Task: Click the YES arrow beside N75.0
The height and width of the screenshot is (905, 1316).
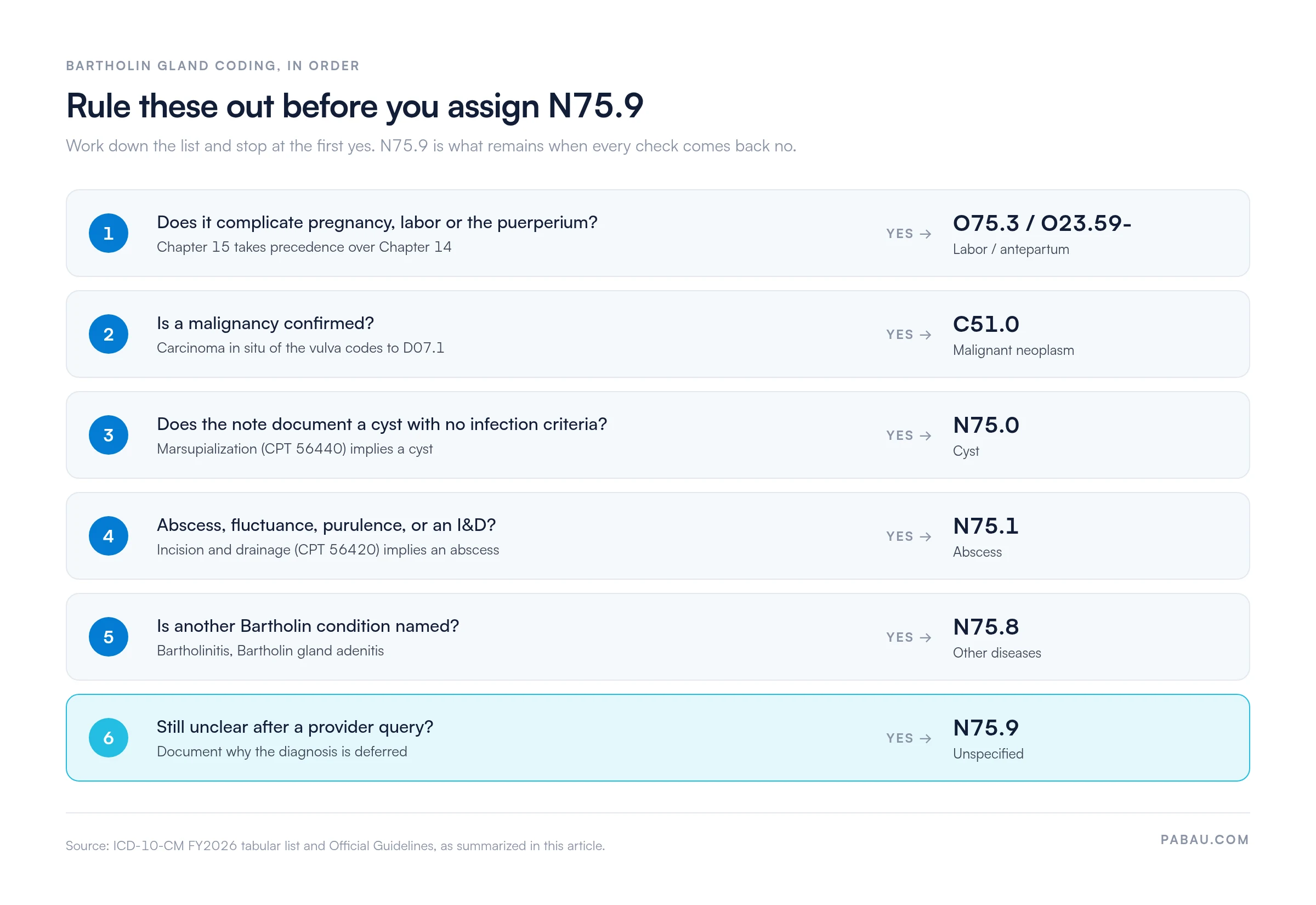Action: [x=909, y=435]
